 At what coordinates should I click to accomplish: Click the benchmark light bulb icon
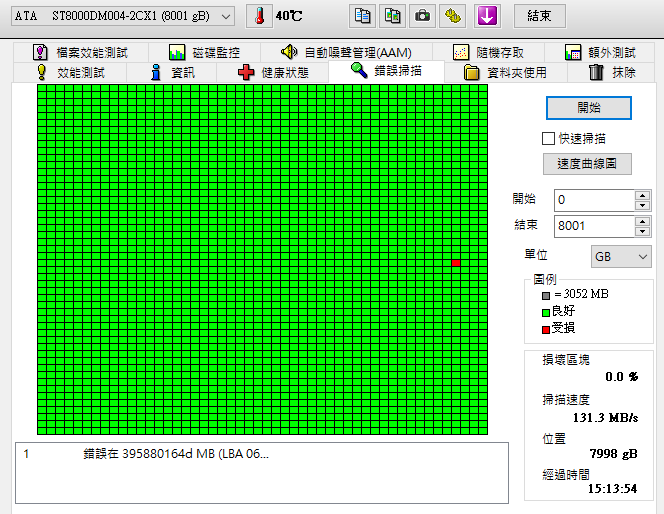pyautogui.click(x=42, y=72)
